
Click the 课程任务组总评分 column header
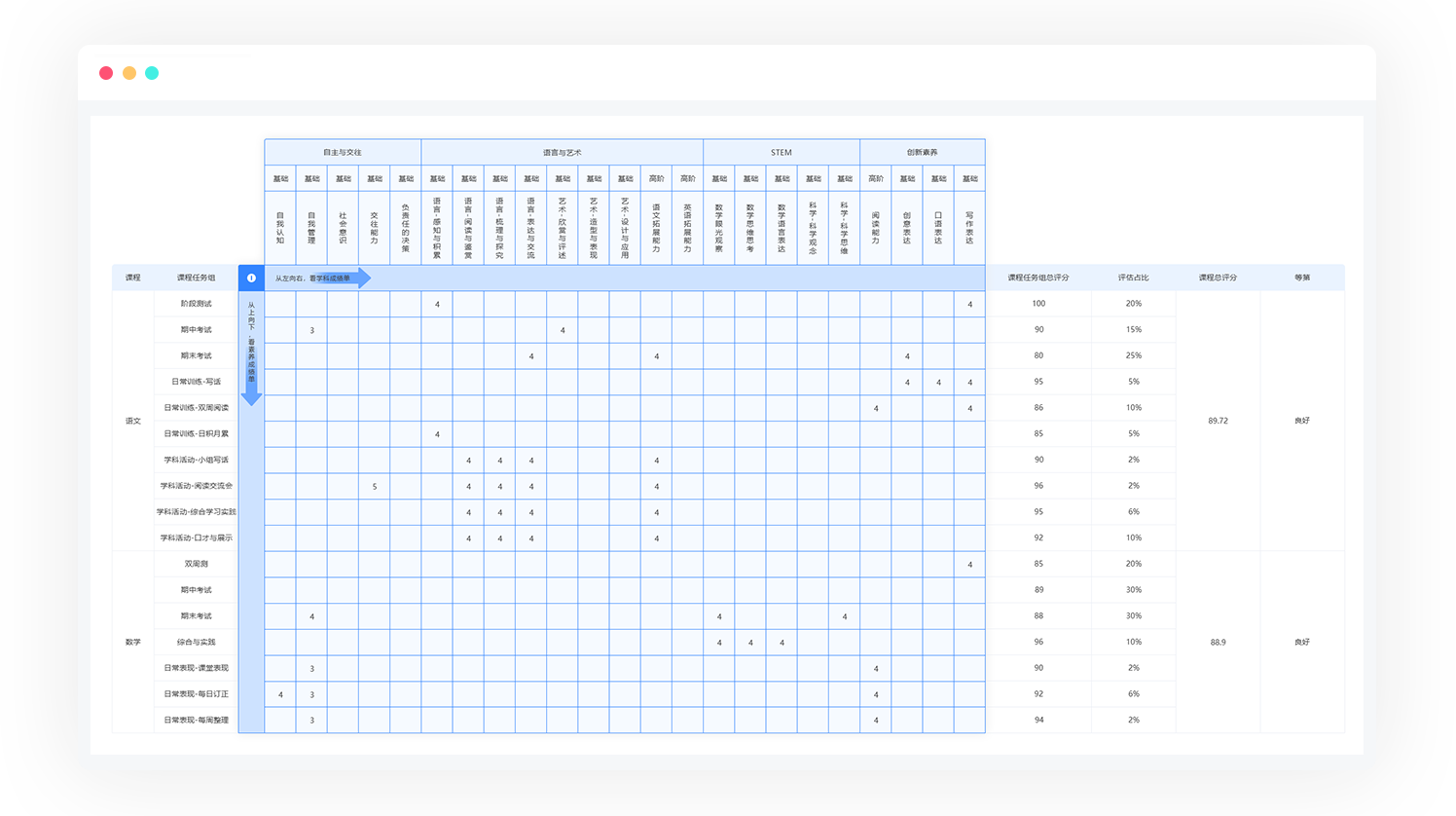click(1038, 278)
